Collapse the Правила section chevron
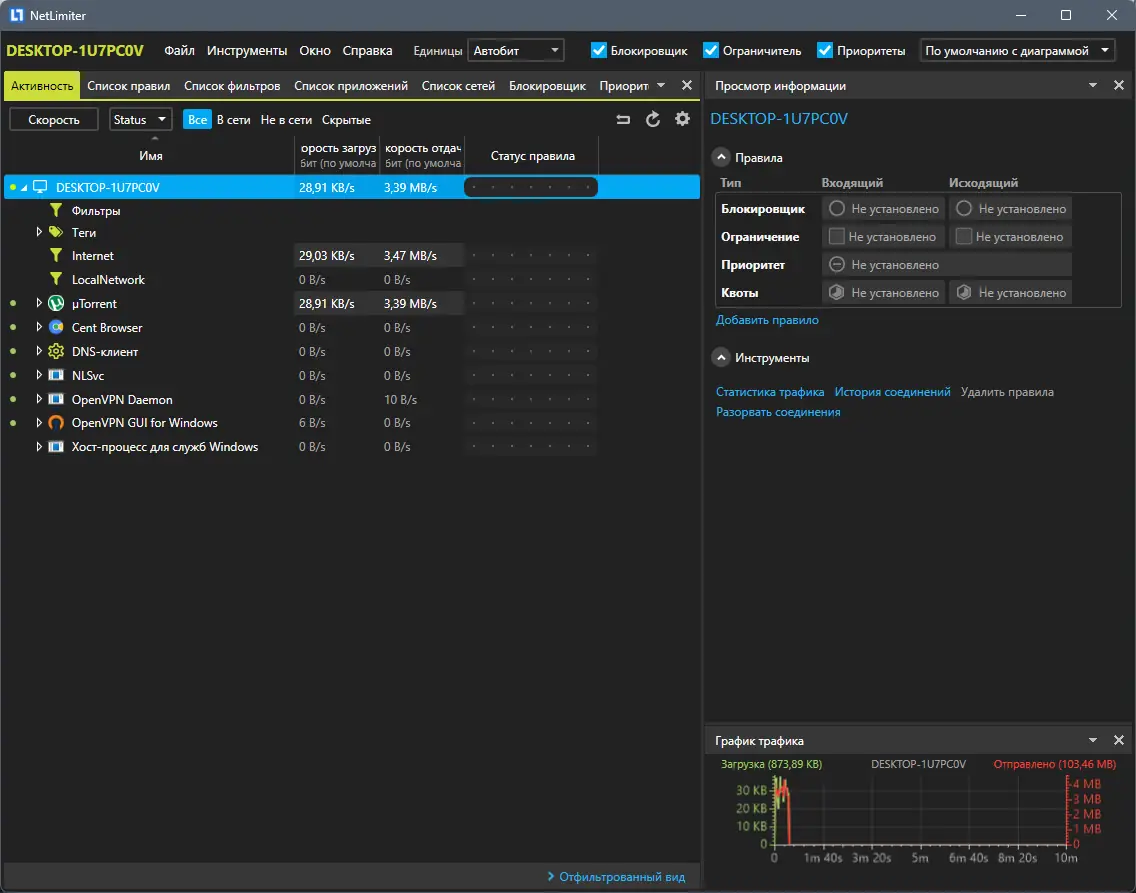The width and height of the screenshot is (1136, 893). point(721,157)
